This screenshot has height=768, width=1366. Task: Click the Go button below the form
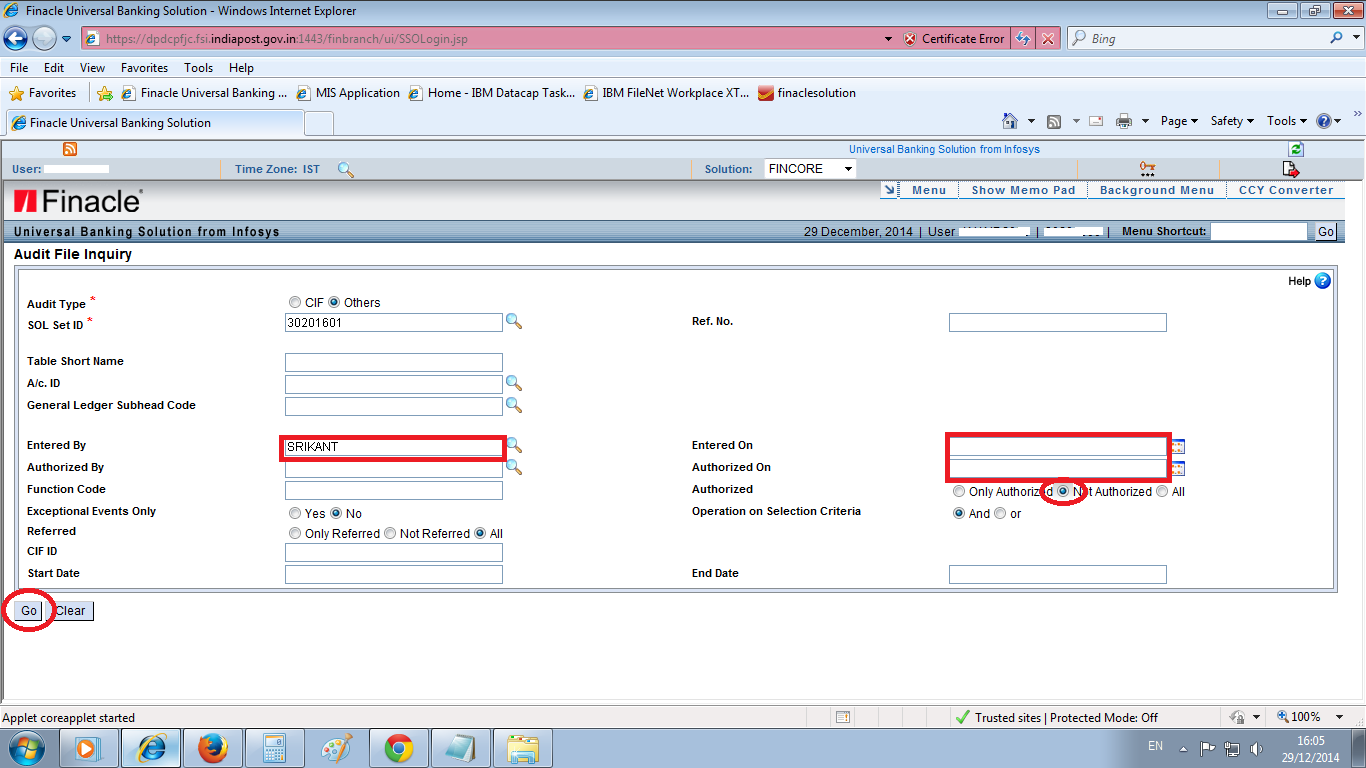(x=29, y=611)
